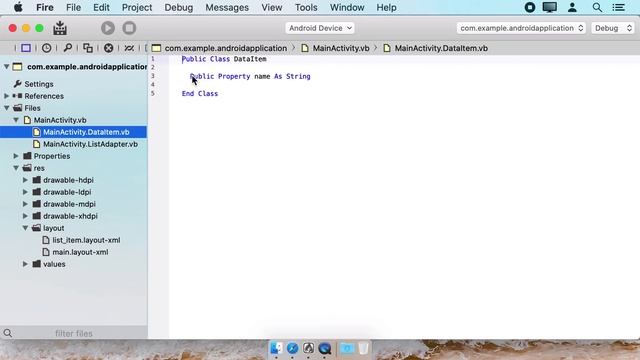Screen dimensions: 640x360
Task: Open the File menu
Action: 73,7
